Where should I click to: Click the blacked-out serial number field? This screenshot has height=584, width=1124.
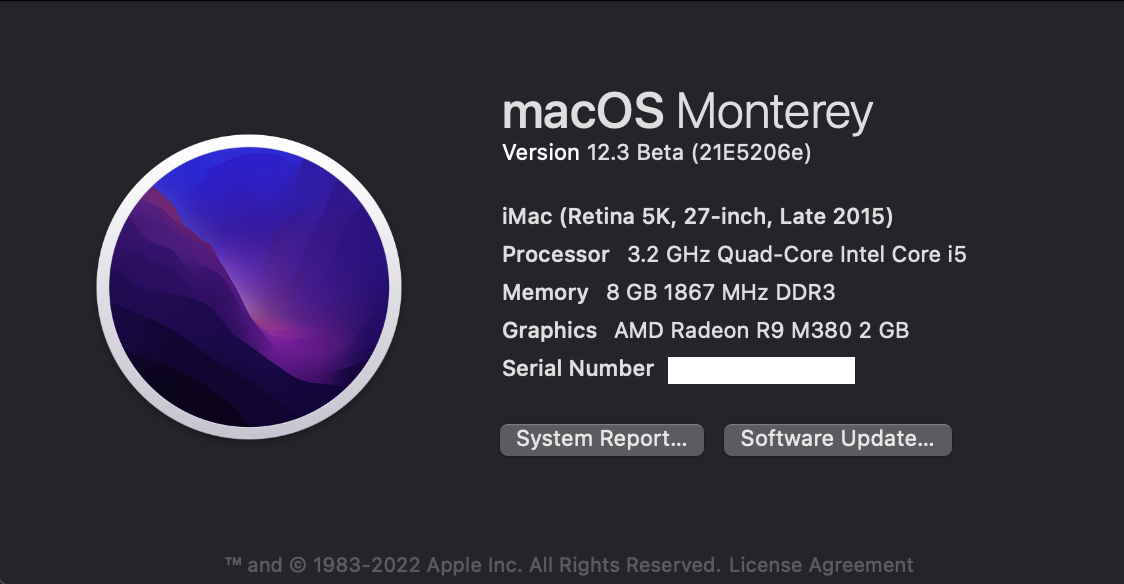761,370
